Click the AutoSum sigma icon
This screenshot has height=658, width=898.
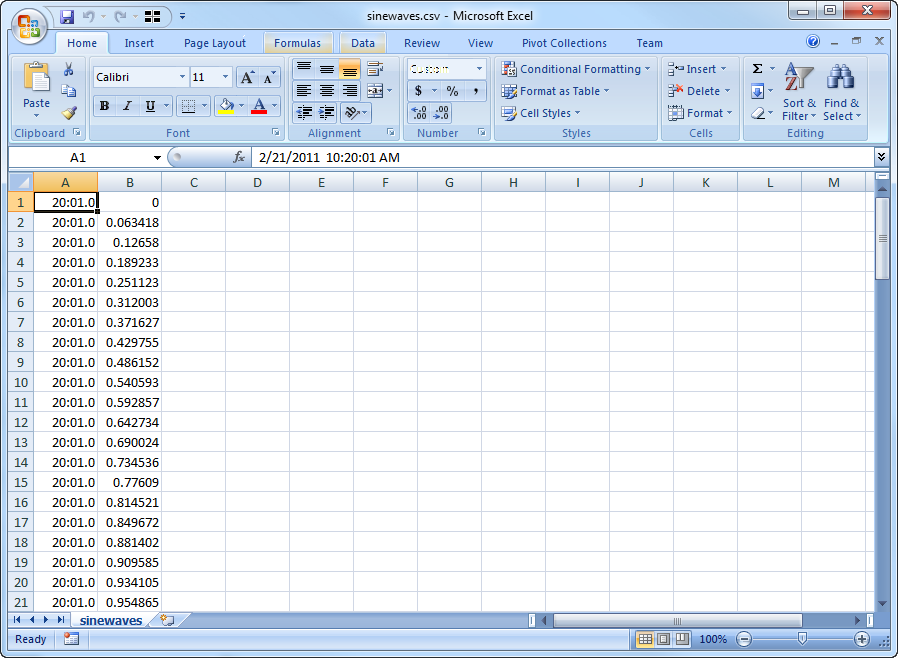pos(757,69)
